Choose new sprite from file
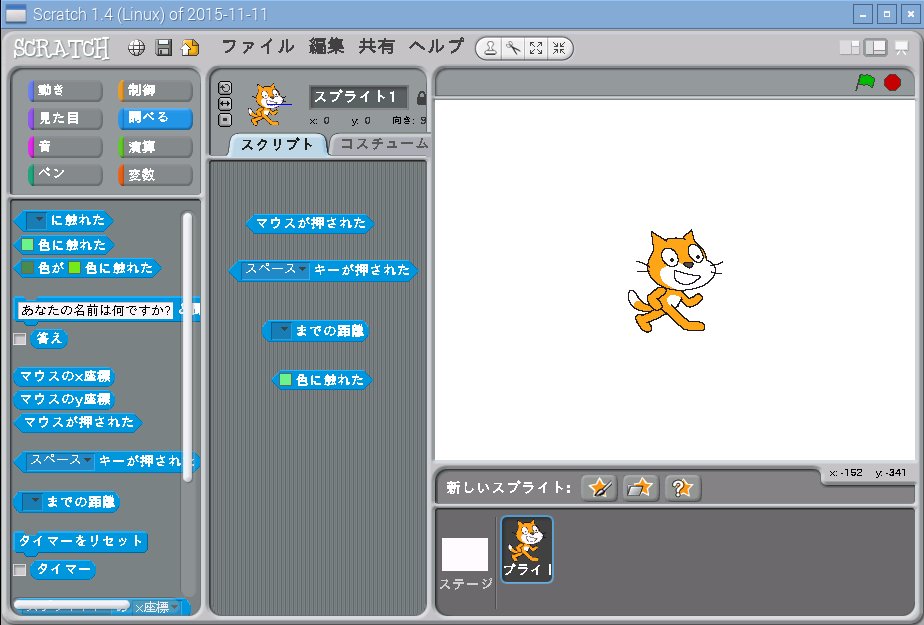This screenshot has height=625, width=924. pyautogui.click(x=641, y=488)
